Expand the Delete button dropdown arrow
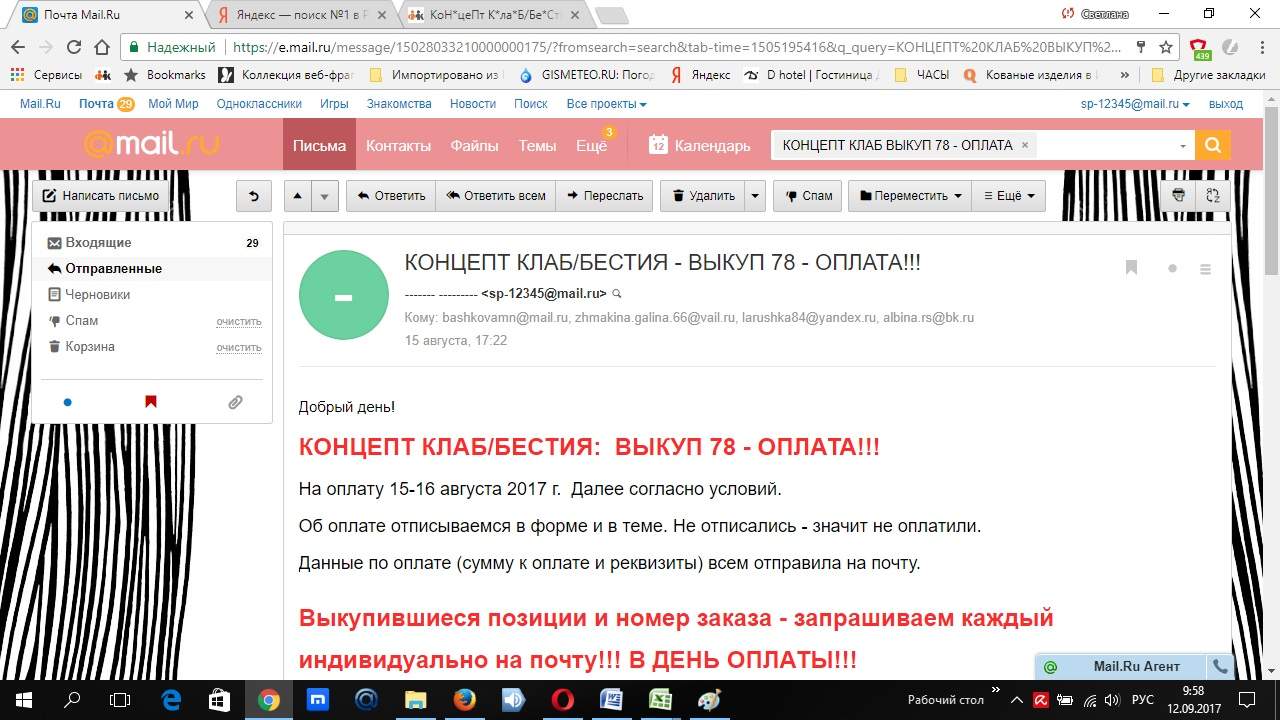 pos(756,196)
